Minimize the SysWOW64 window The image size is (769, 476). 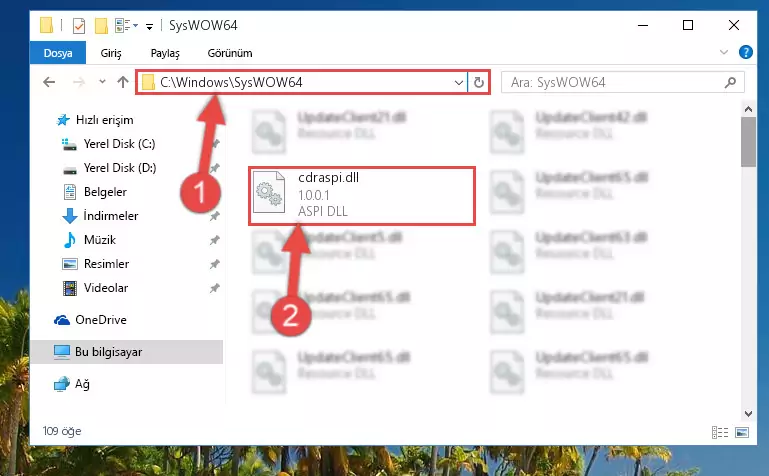pyautogui.click(x=642, y=25)
